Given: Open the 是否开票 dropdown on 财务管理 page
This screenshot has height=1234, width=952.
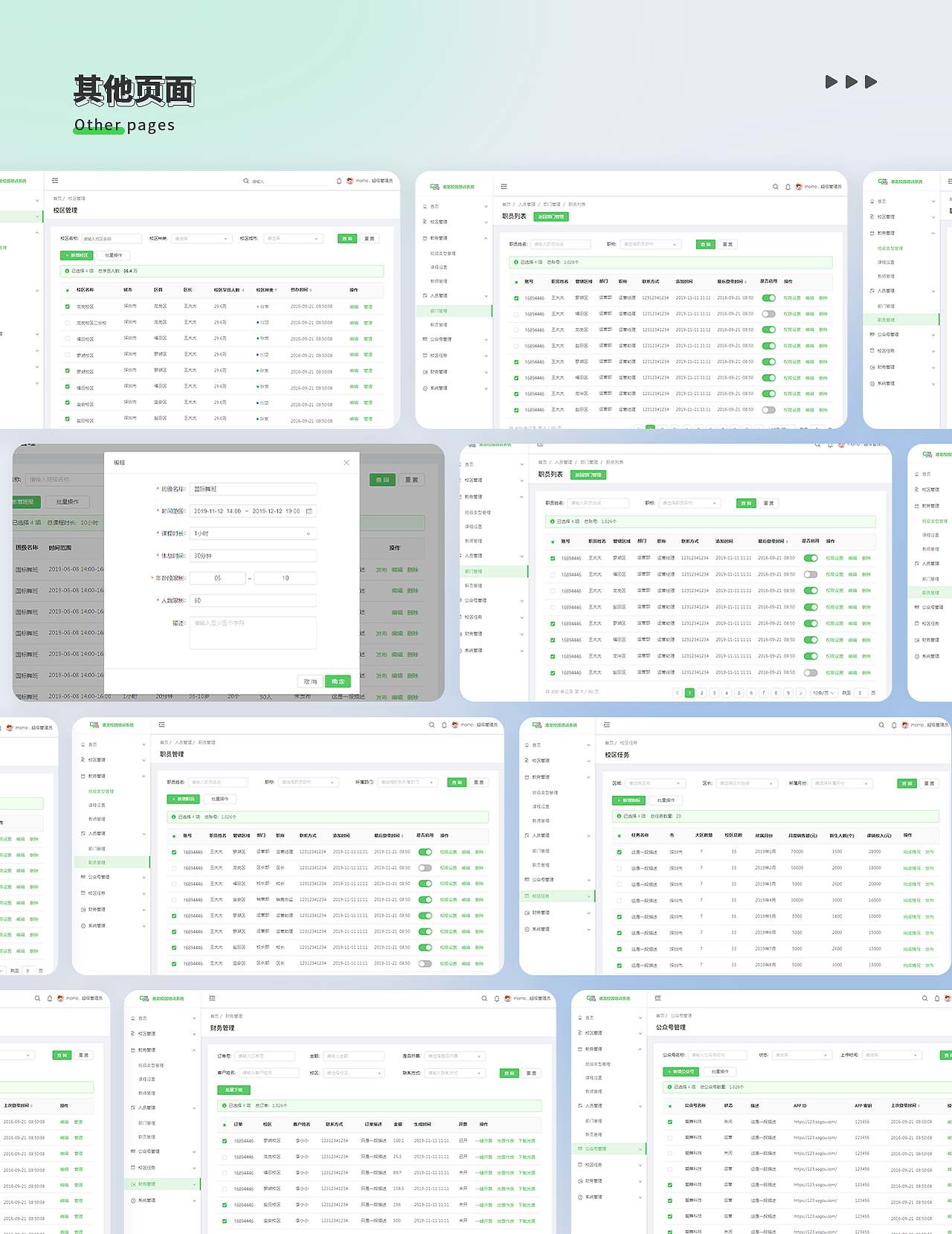Looking at the screenshot, I should click(x=455, y=1056).
